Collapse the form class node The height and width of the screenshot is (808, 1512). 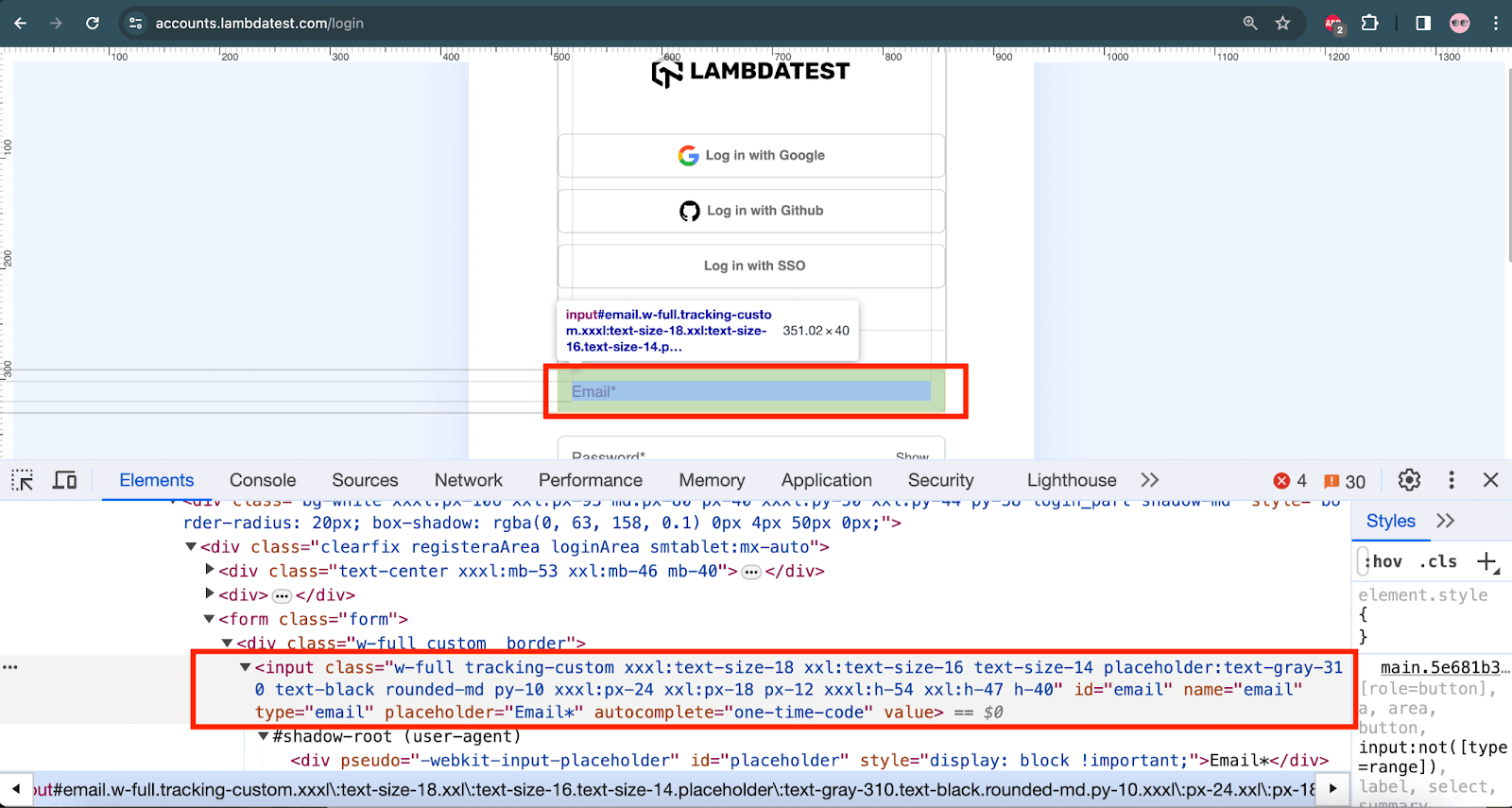coord(209,619)
